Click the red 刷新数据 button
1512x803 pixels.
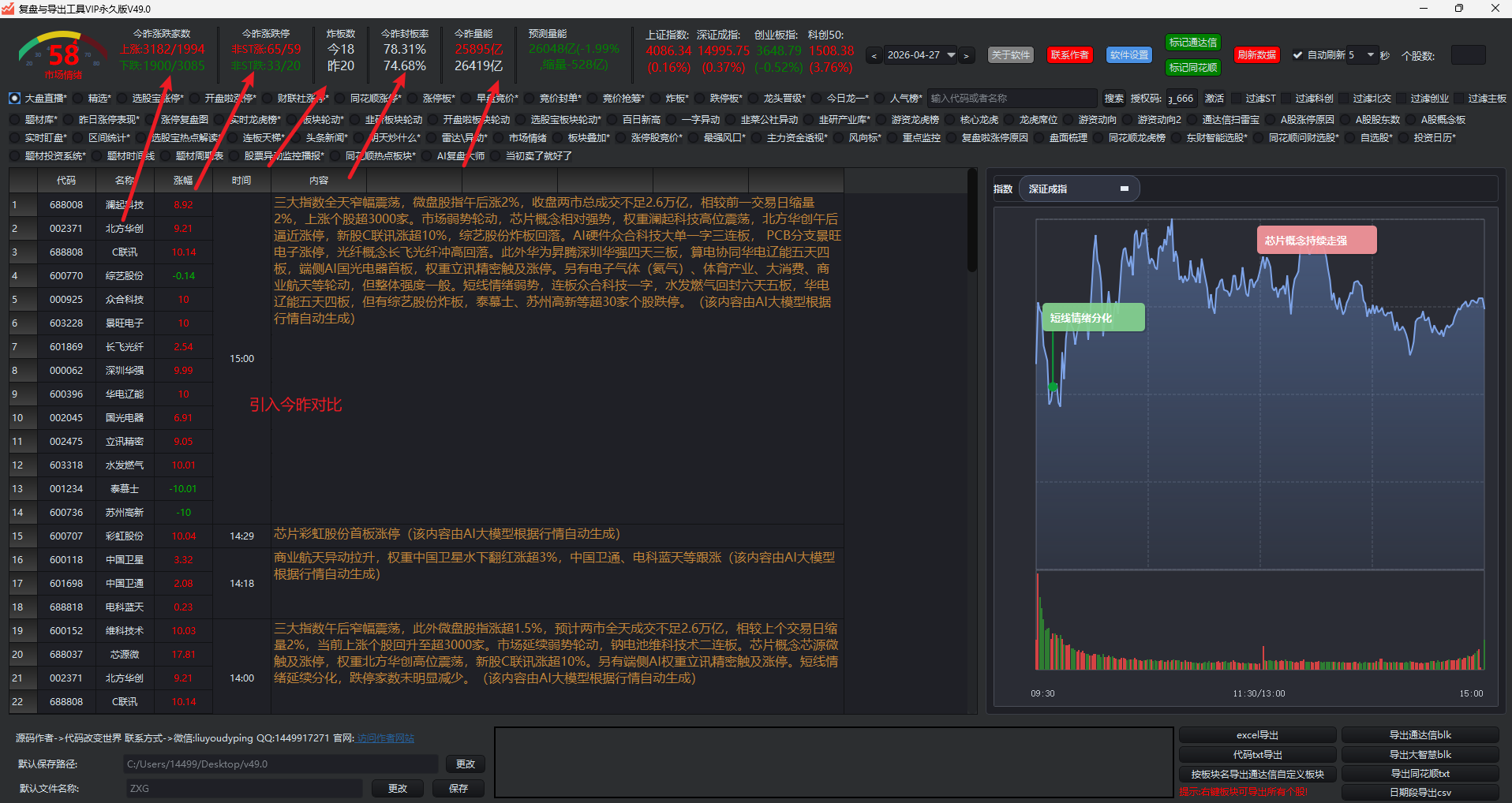click(1256, 55)
